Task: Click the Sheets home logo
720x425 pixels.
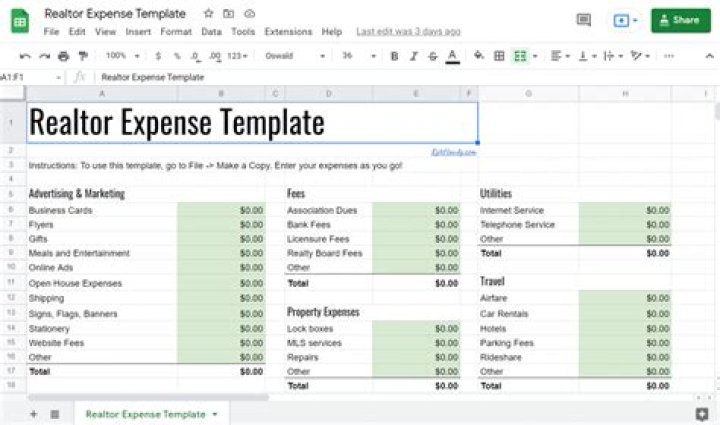Action: [x=20, y=21]
